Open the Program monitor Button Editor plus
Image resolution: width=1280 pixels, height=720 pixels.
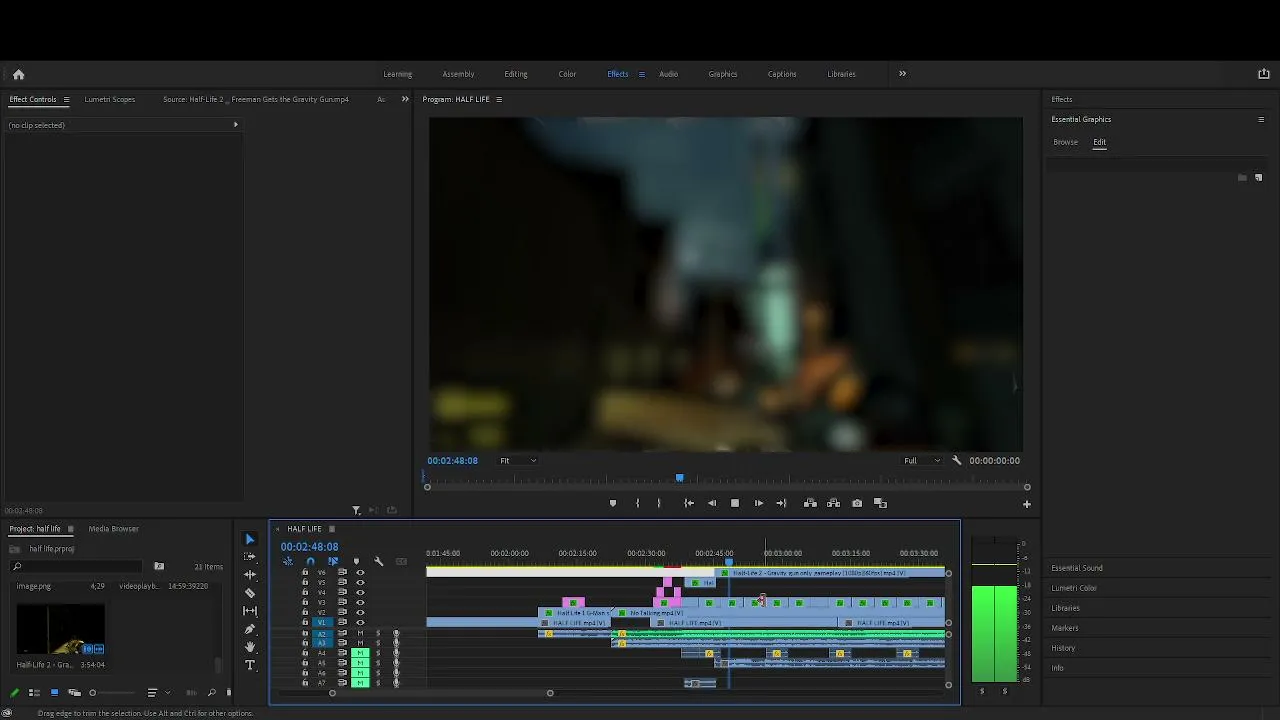click(1026, 504)
